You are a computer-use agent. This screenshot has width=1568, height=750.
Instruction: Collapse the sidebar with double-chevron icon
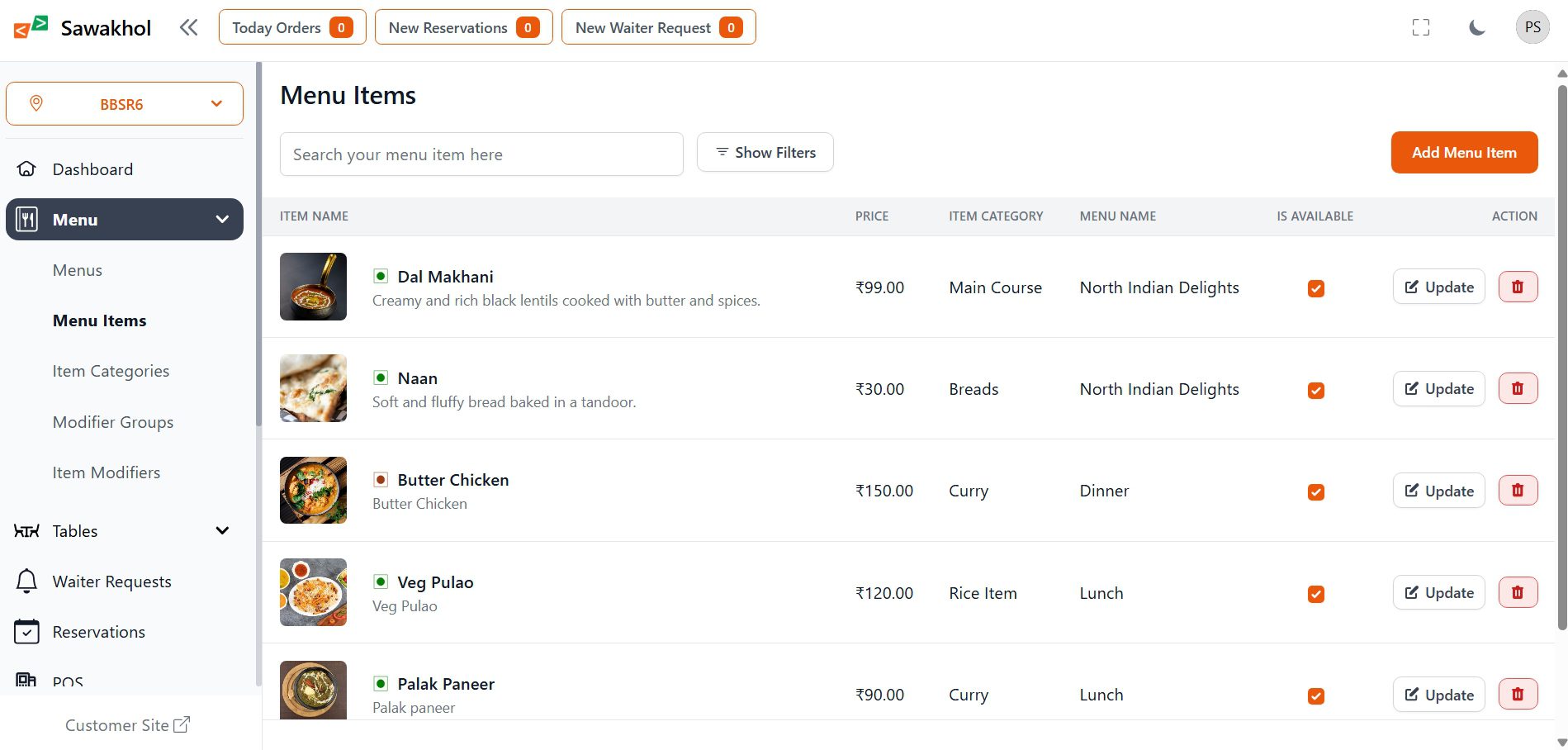pyautogui.click(x=188, y=27)
